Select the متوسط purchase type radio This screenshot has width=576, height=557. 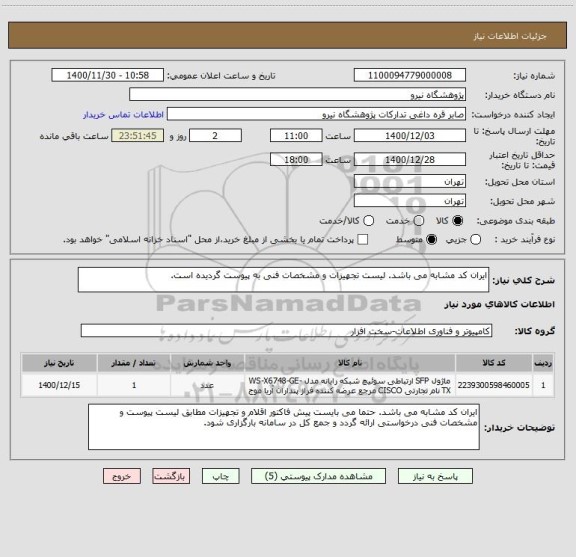(431, 240)
